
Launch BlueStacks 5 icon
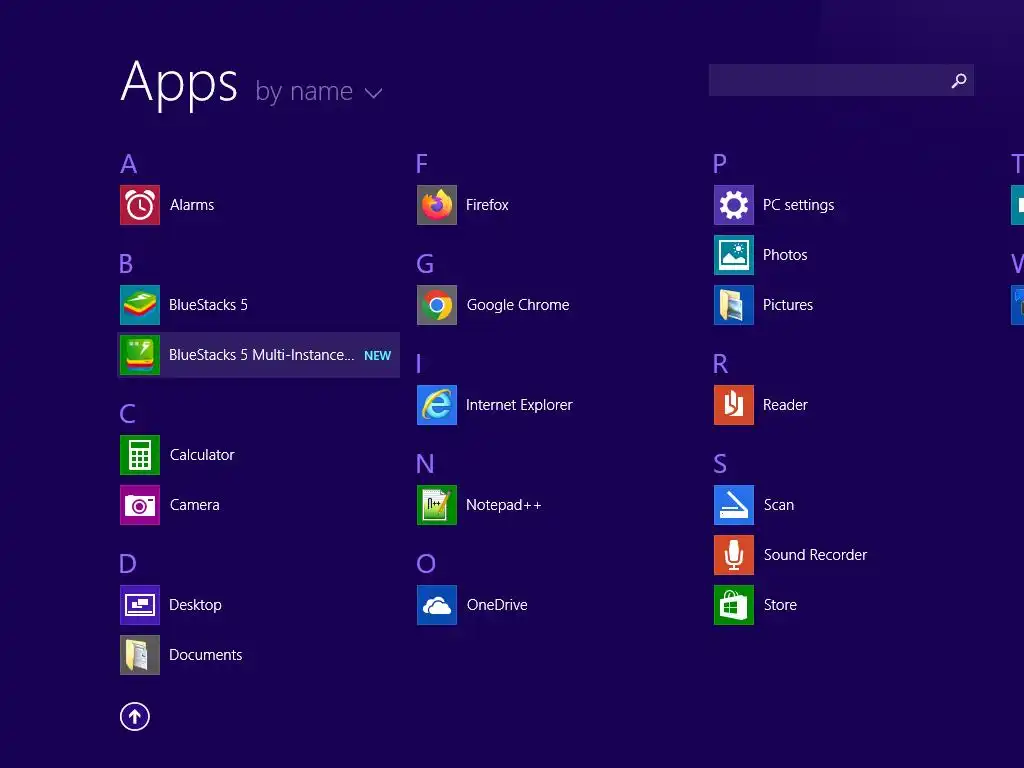point(140,305)
